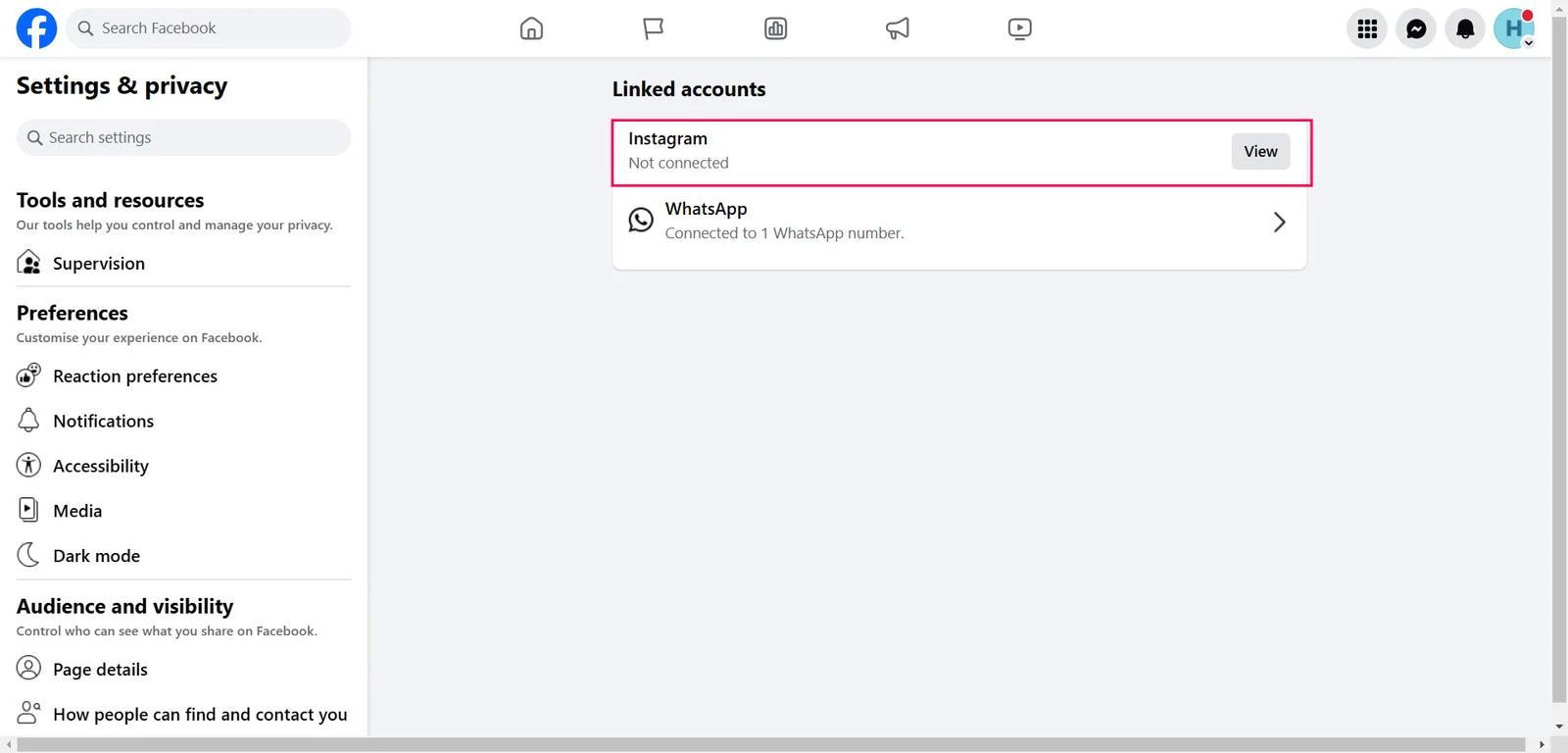
Task: Open Messenger chats icon
Action: [x=1416, y=28]
